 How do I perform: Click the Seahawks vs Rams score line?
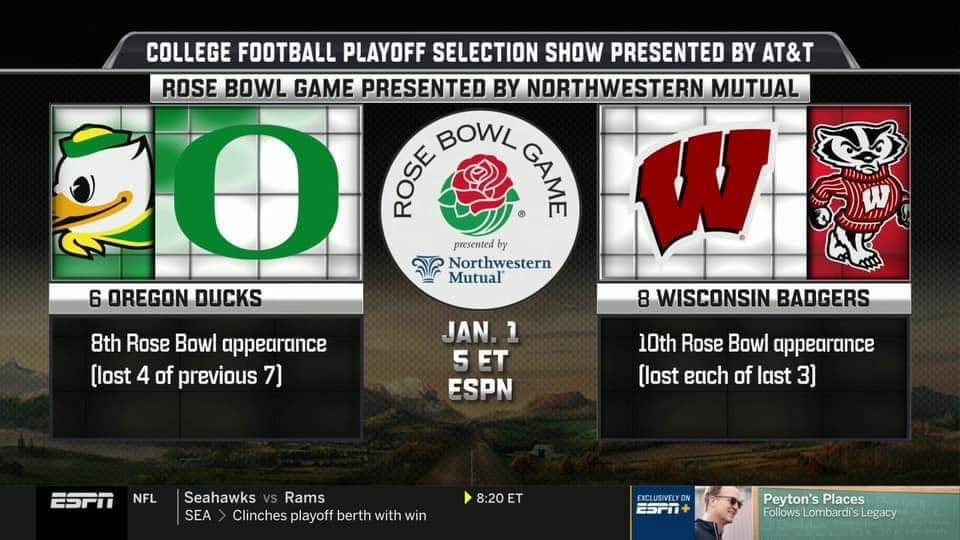255,498
